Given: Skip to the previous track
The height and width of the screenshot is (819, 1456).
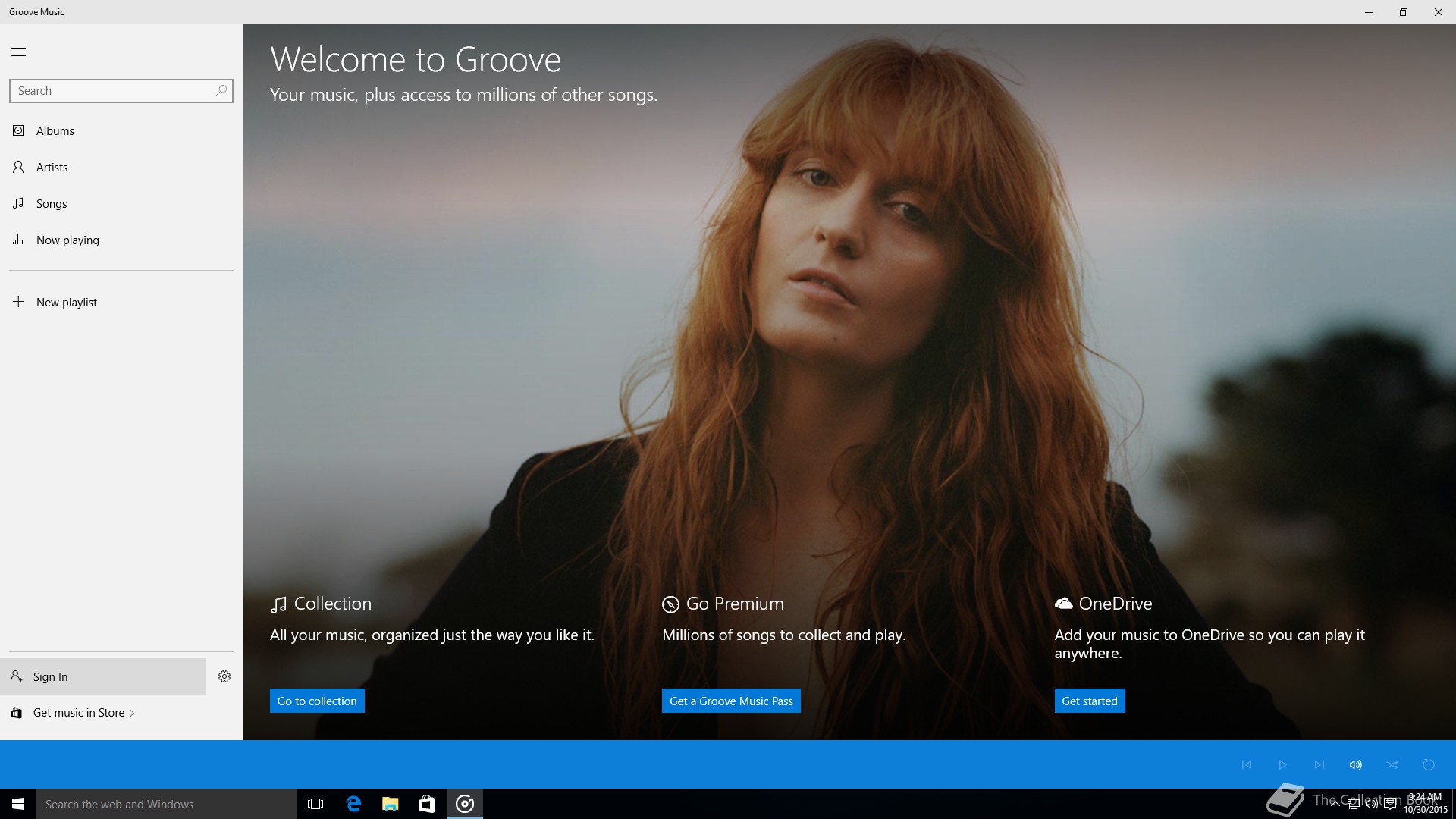Looking at the screenshot, I should click(x=1247, y=764).
